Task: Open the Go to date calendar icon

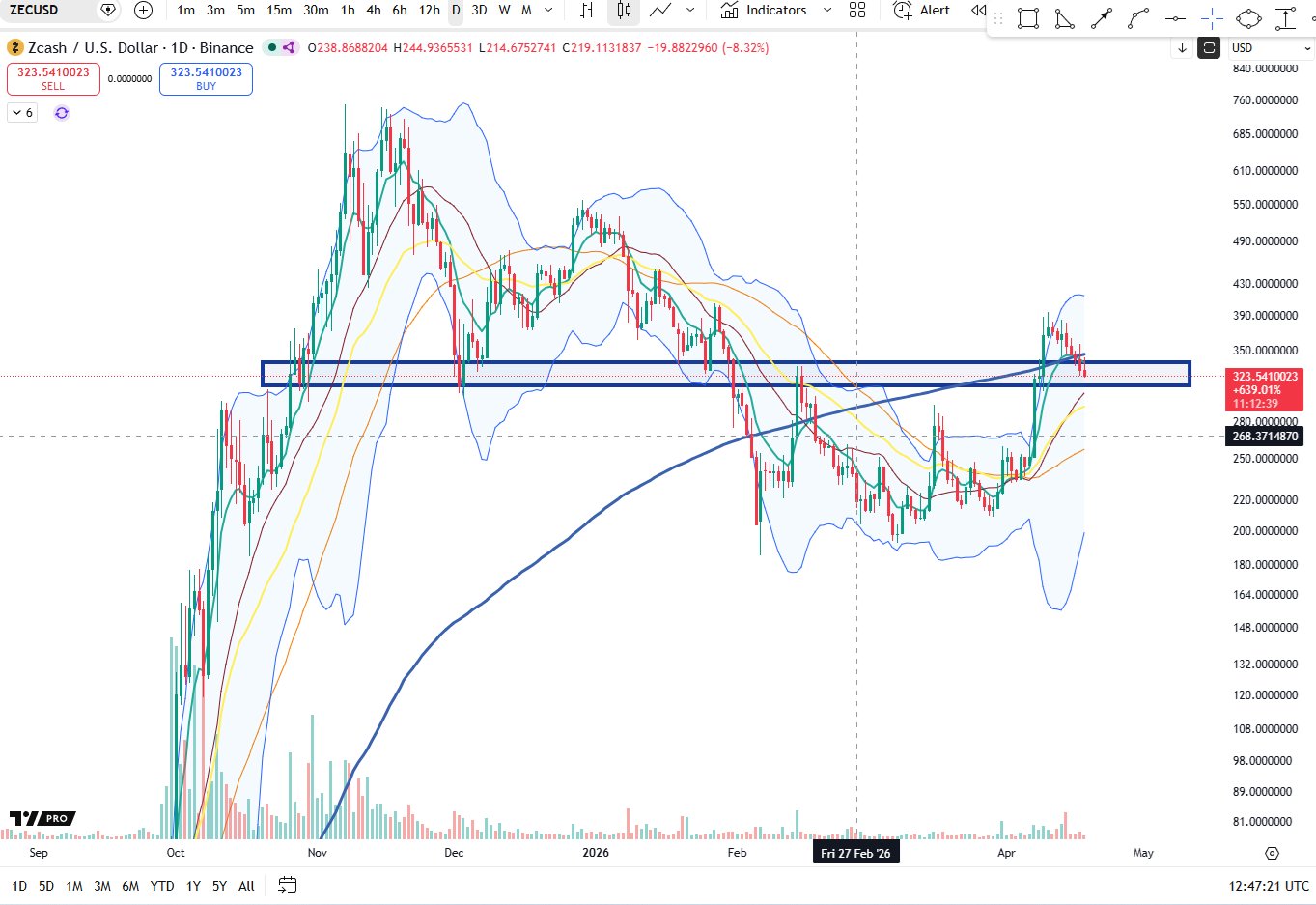Action: point(287,885)
